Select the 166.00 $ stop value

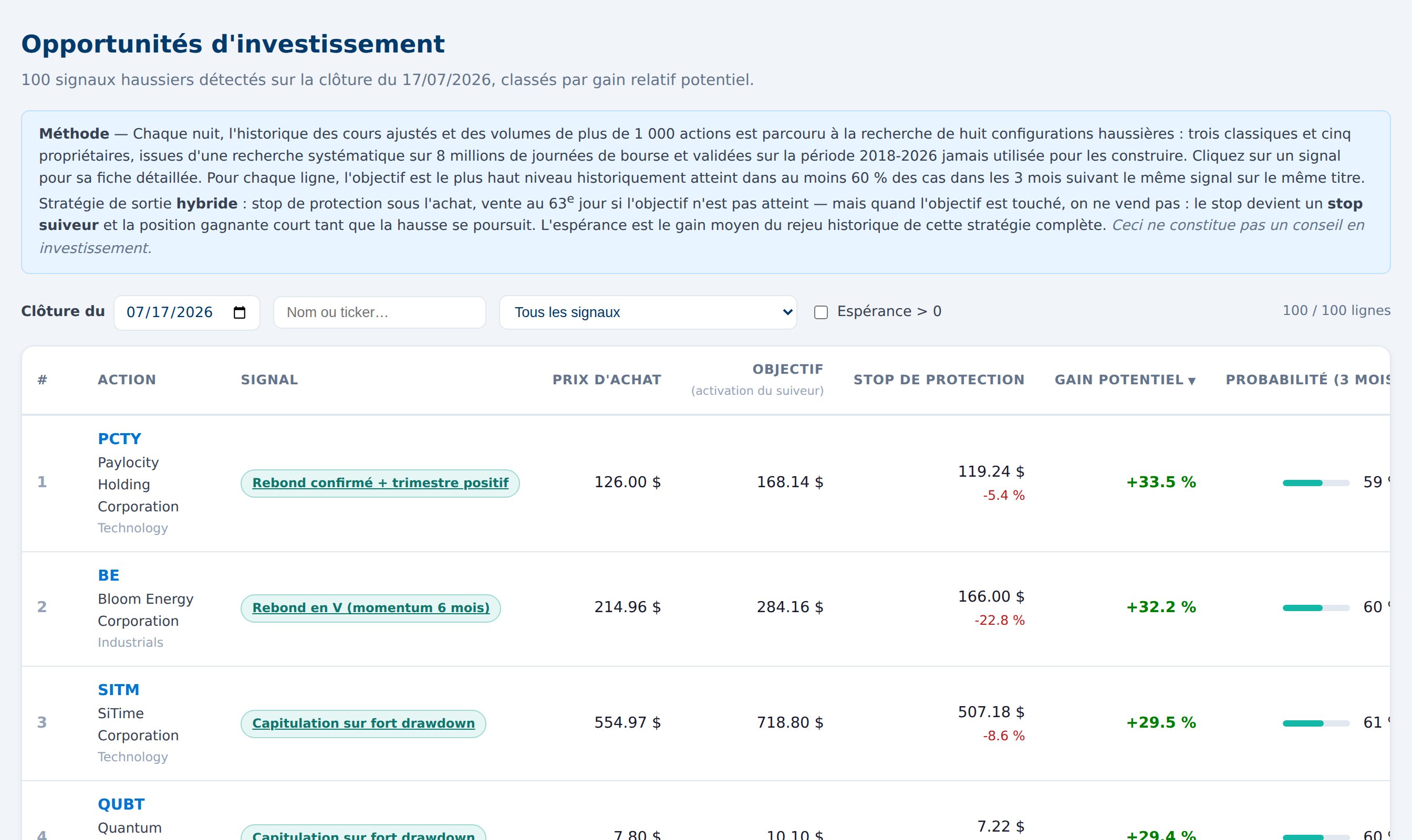coord(991,596)
